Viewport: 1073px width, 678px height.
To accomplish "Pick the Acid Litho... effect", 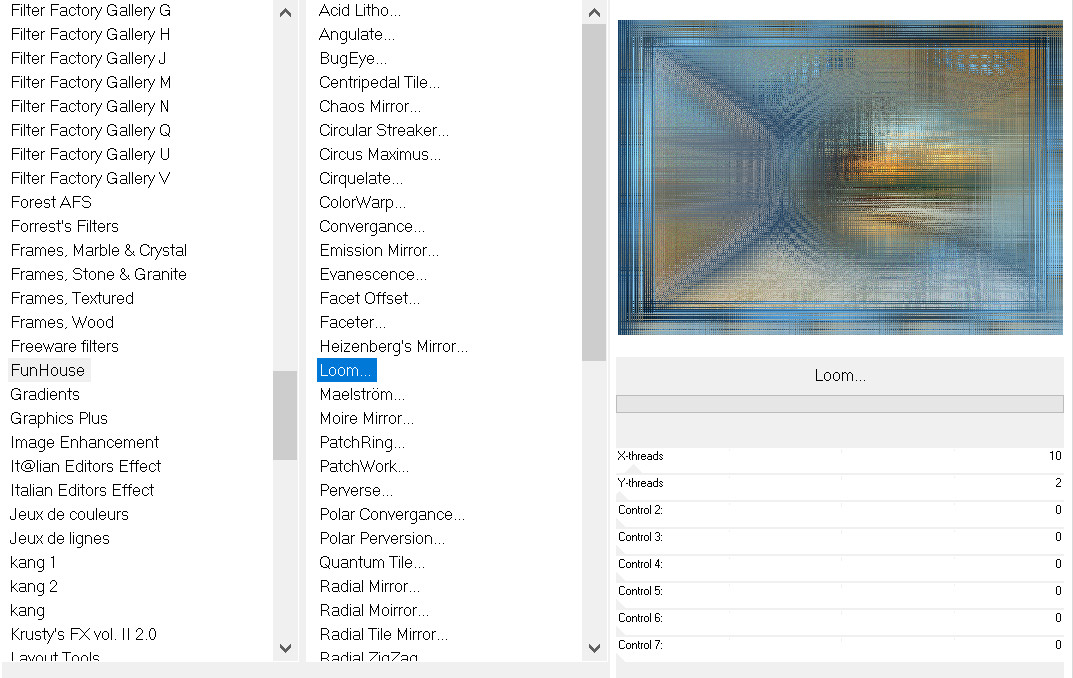I will [x=360, y=10].
